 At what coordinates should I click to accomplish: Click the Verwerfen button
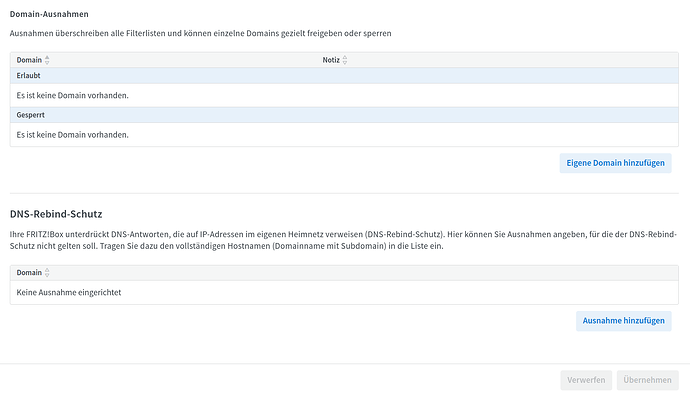tap(586, 380)
